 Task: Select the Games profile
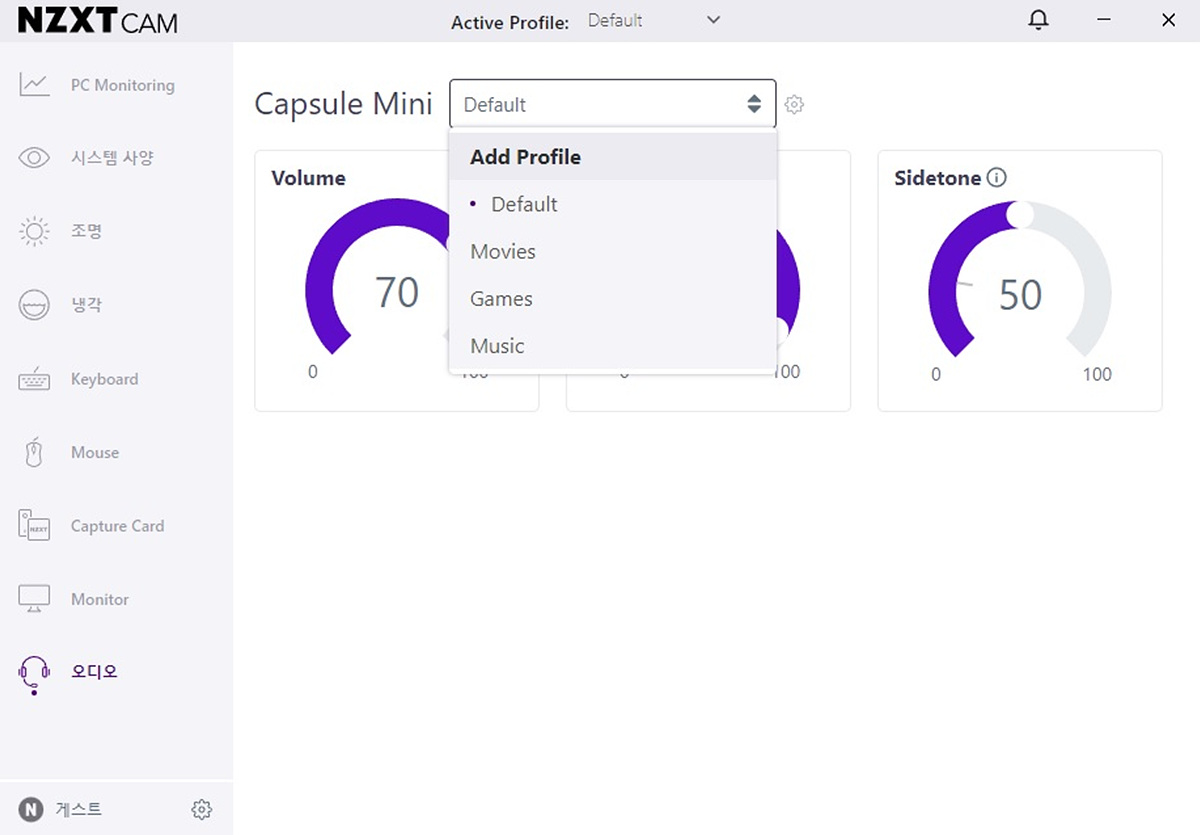tap(613, 298)
